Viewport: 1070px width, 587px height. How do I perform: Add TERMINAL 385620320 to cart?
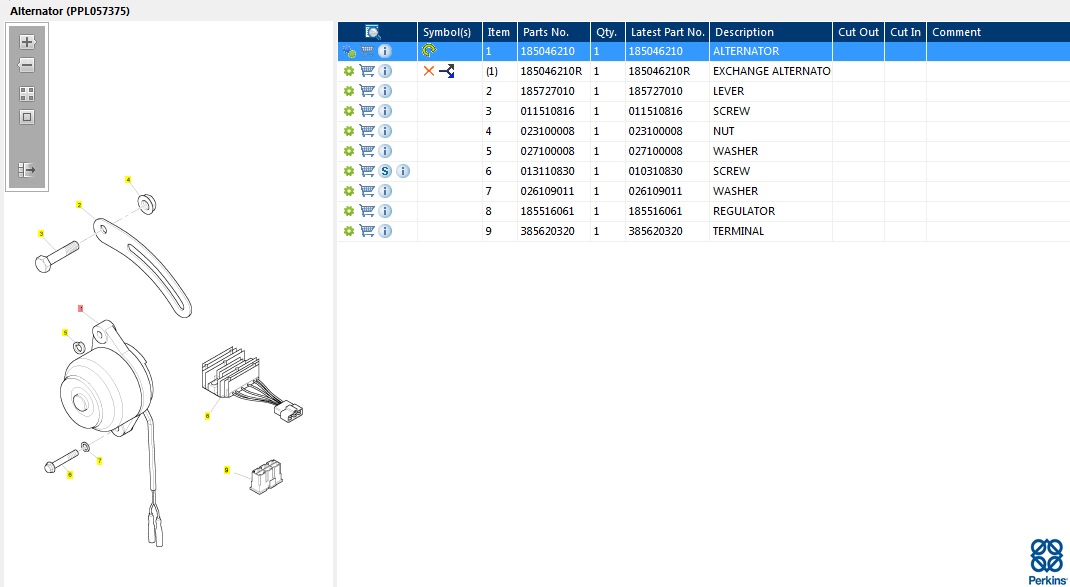click(367, 231)
